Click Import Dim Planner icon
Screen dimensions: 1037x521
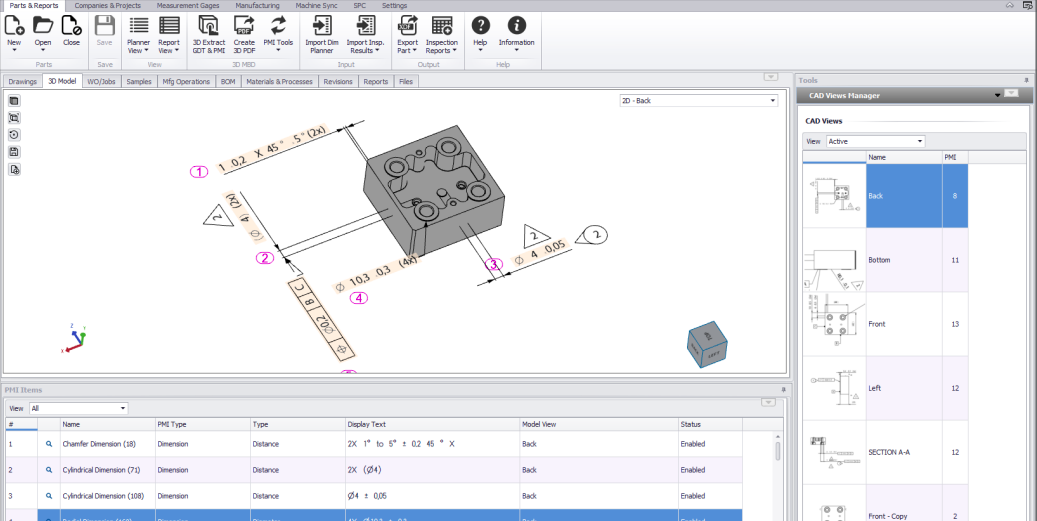(x=322, y=25)
